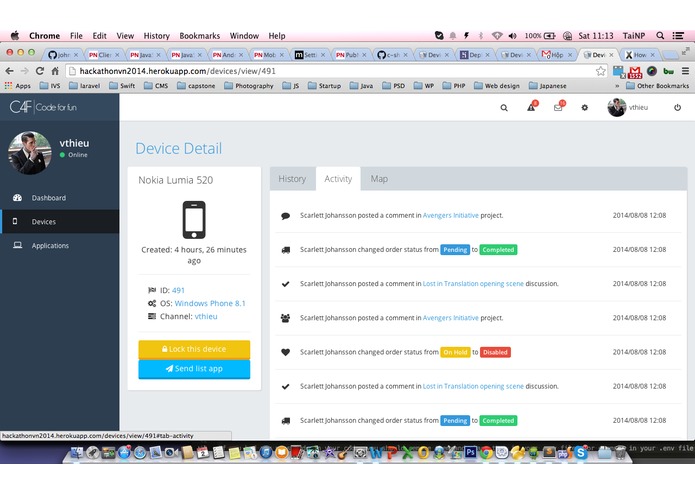Open the laravel bookmarks folder
The width and height of the screenshot is (695, 494).
coord(85,86)
